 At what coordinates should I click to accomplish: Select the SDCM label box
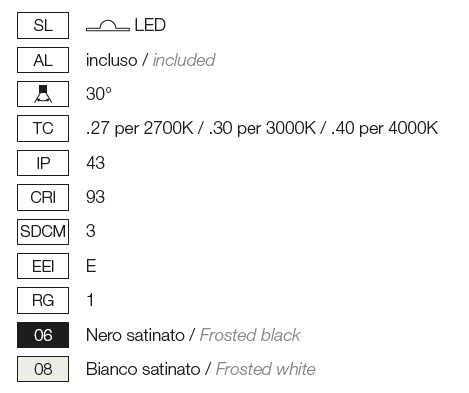coord(43,232)
